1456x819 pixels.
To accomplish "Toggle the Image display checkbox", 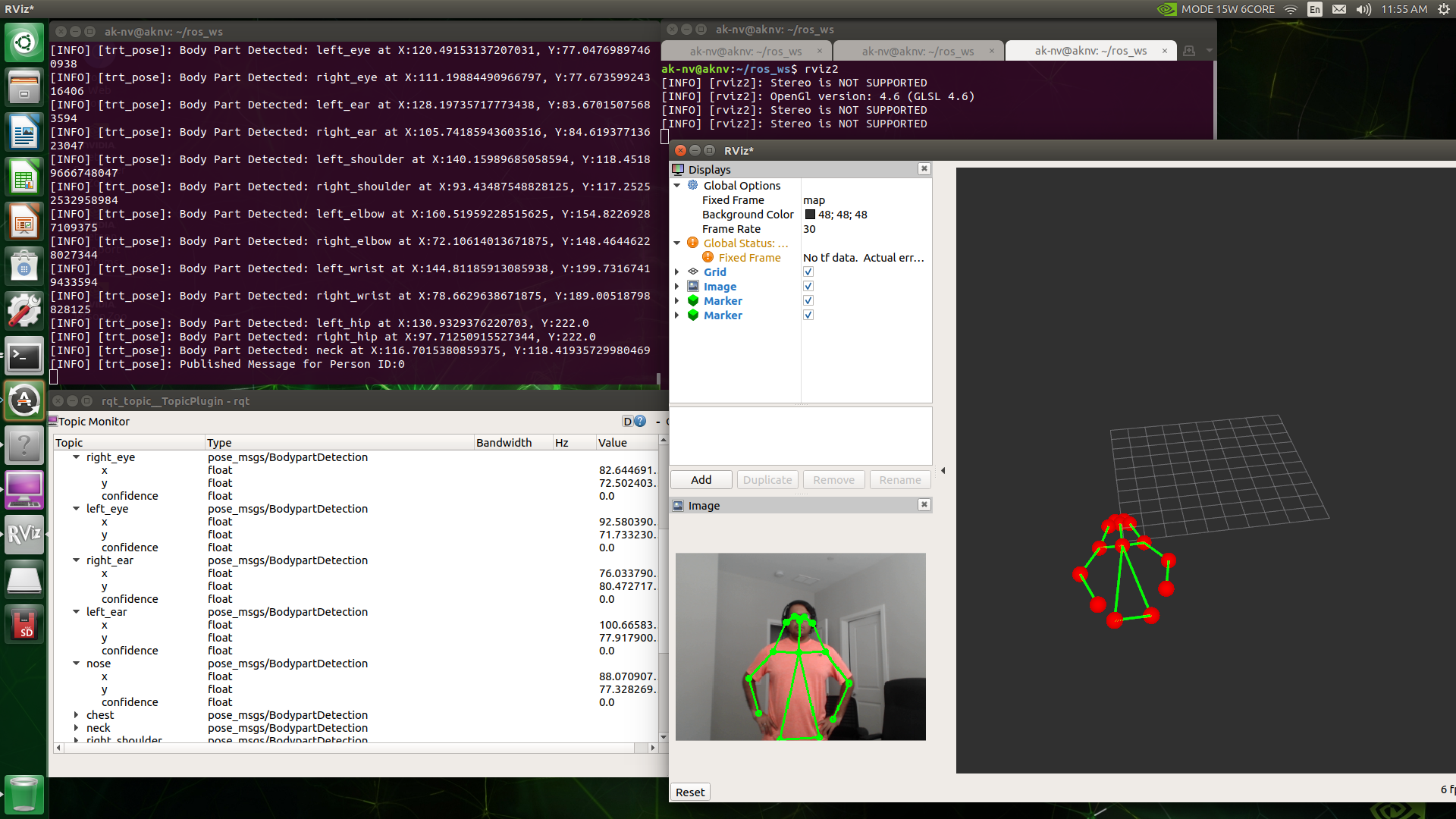I will [808, 286].
